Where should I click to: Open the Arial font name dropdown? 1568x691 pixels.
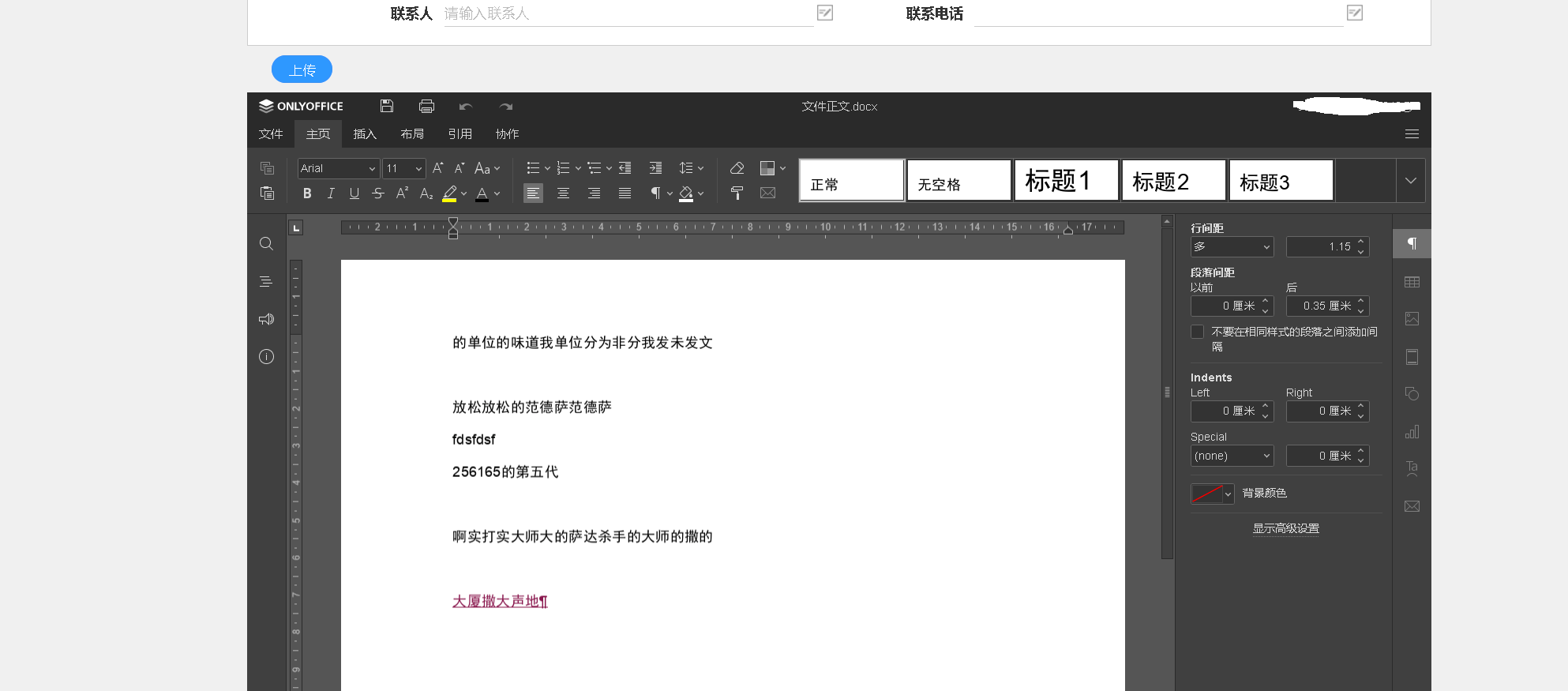pos(371,168)
